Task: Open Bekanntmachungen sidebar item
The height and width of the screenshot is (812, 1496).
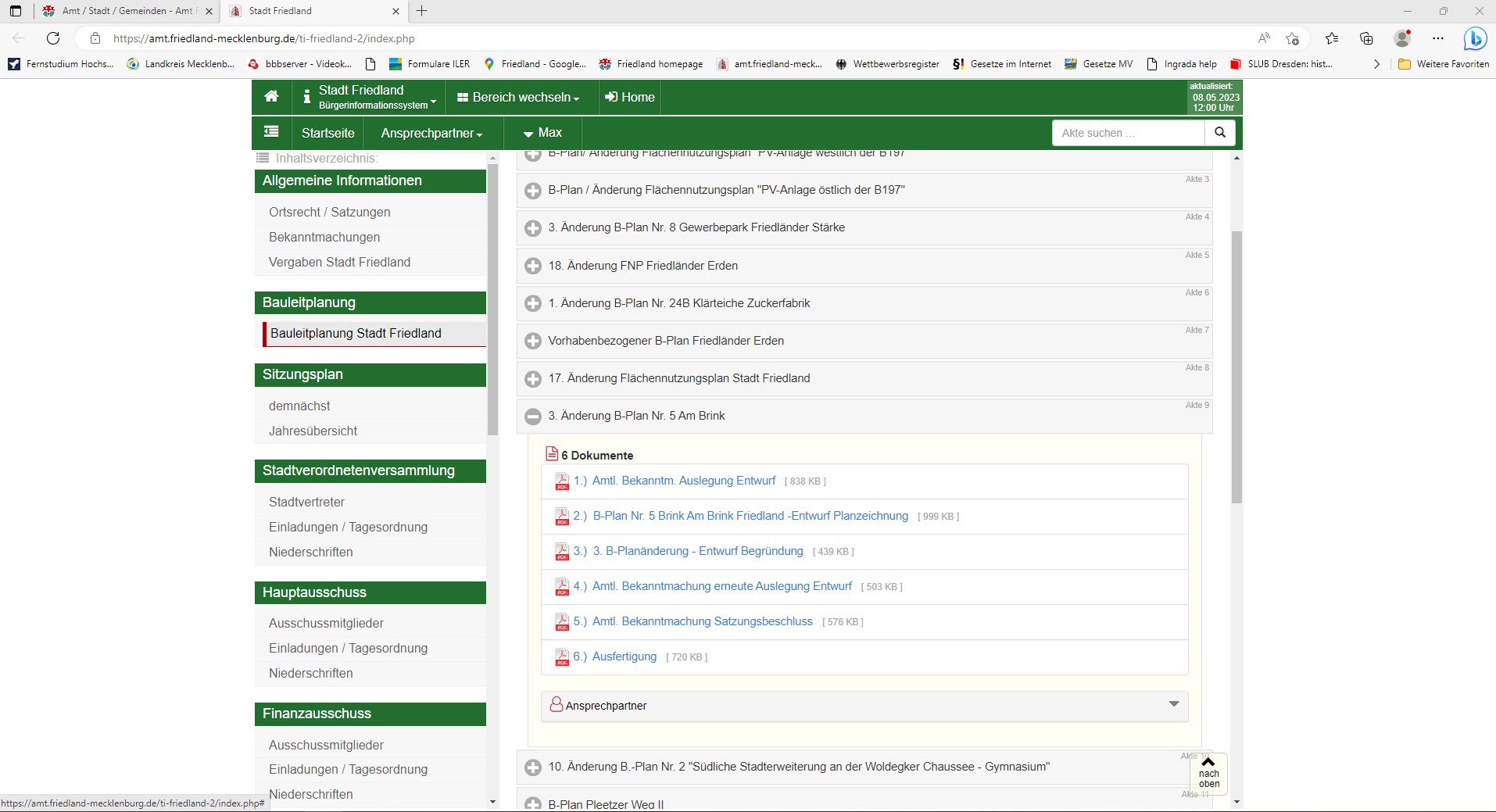Action: coord(324,237)
